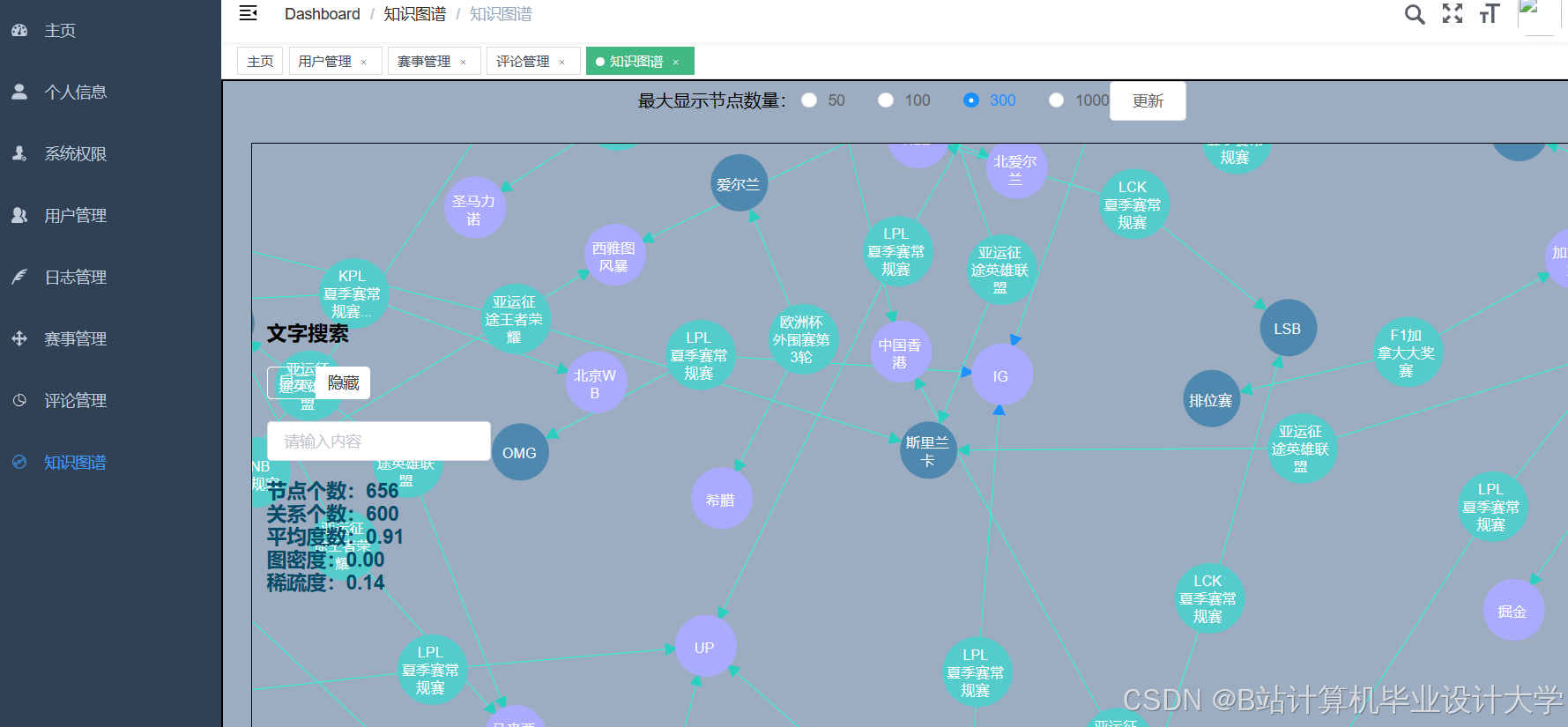Select the 圣马力诺 graph node
The height and width of the screenshot is (727, 1568).
coord(474,209)
